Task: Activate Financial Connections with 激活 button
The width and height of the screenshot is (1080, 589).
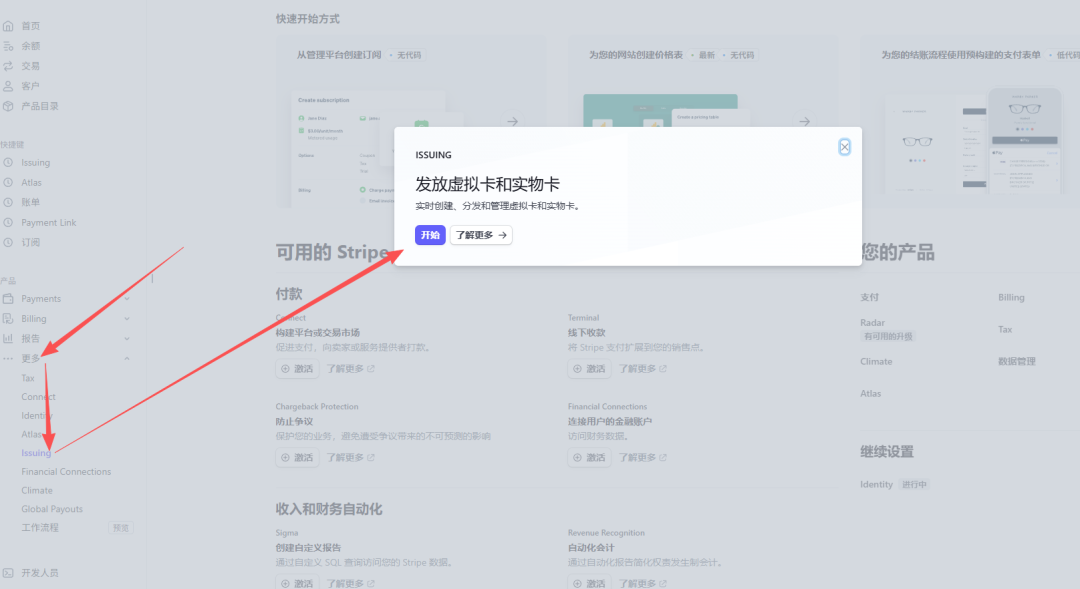Action: (589, 457)
